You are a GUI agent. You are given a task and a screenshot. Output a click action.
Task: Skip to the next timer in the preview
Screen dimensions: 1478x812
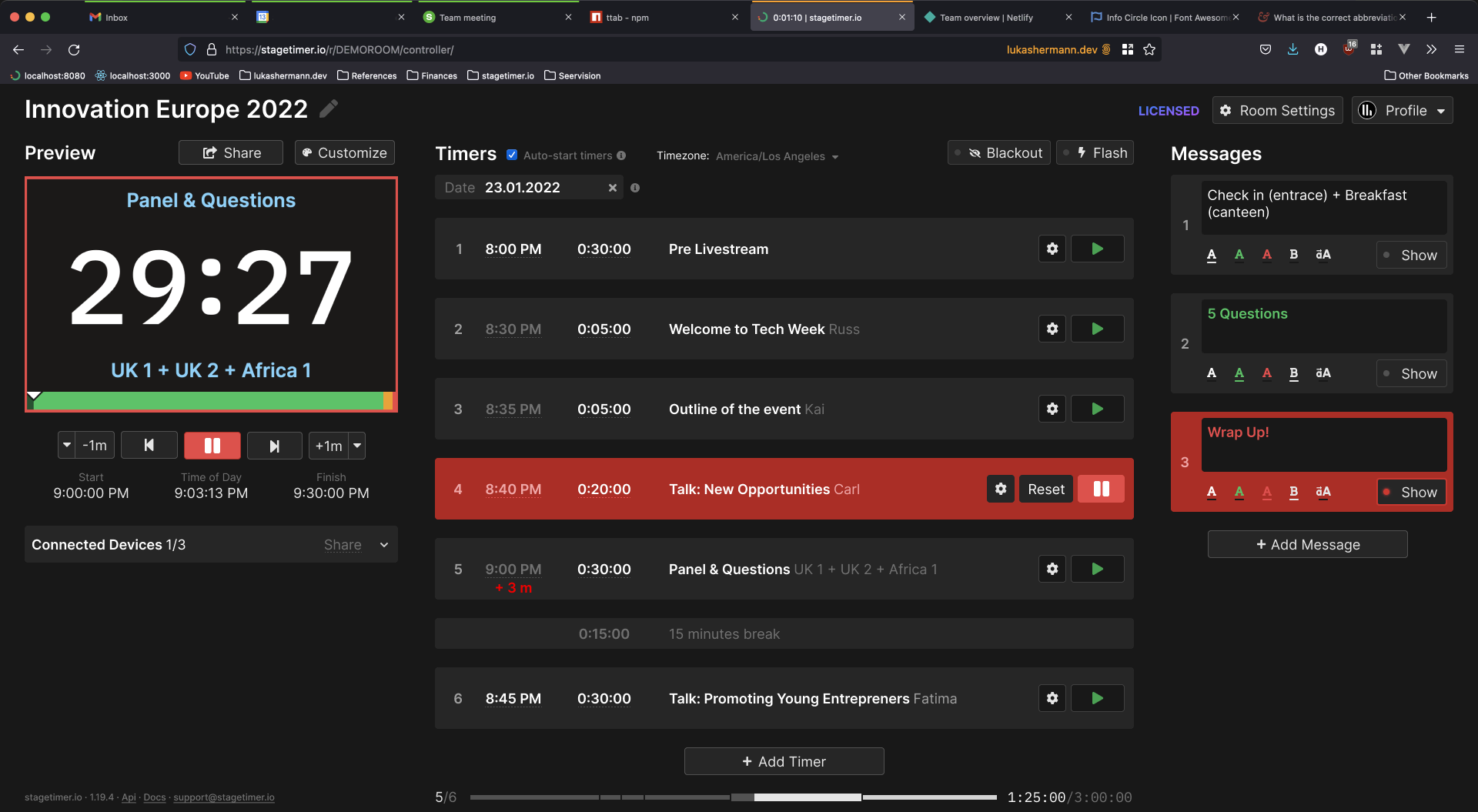tap(274, 445)
